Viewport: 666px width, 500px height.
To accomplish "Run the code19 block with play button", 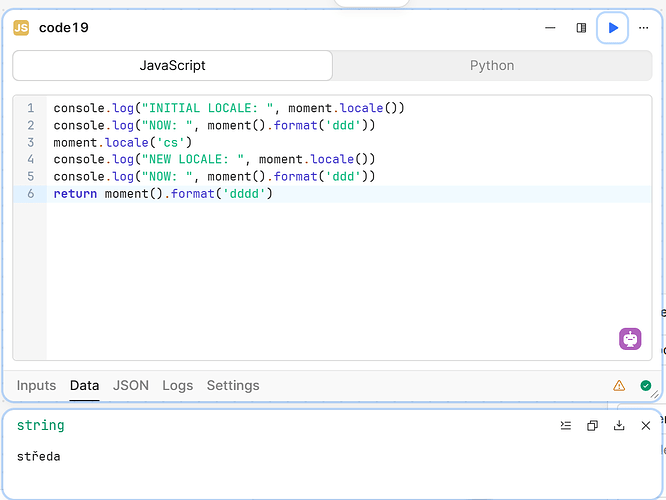I will pos(613,28).
